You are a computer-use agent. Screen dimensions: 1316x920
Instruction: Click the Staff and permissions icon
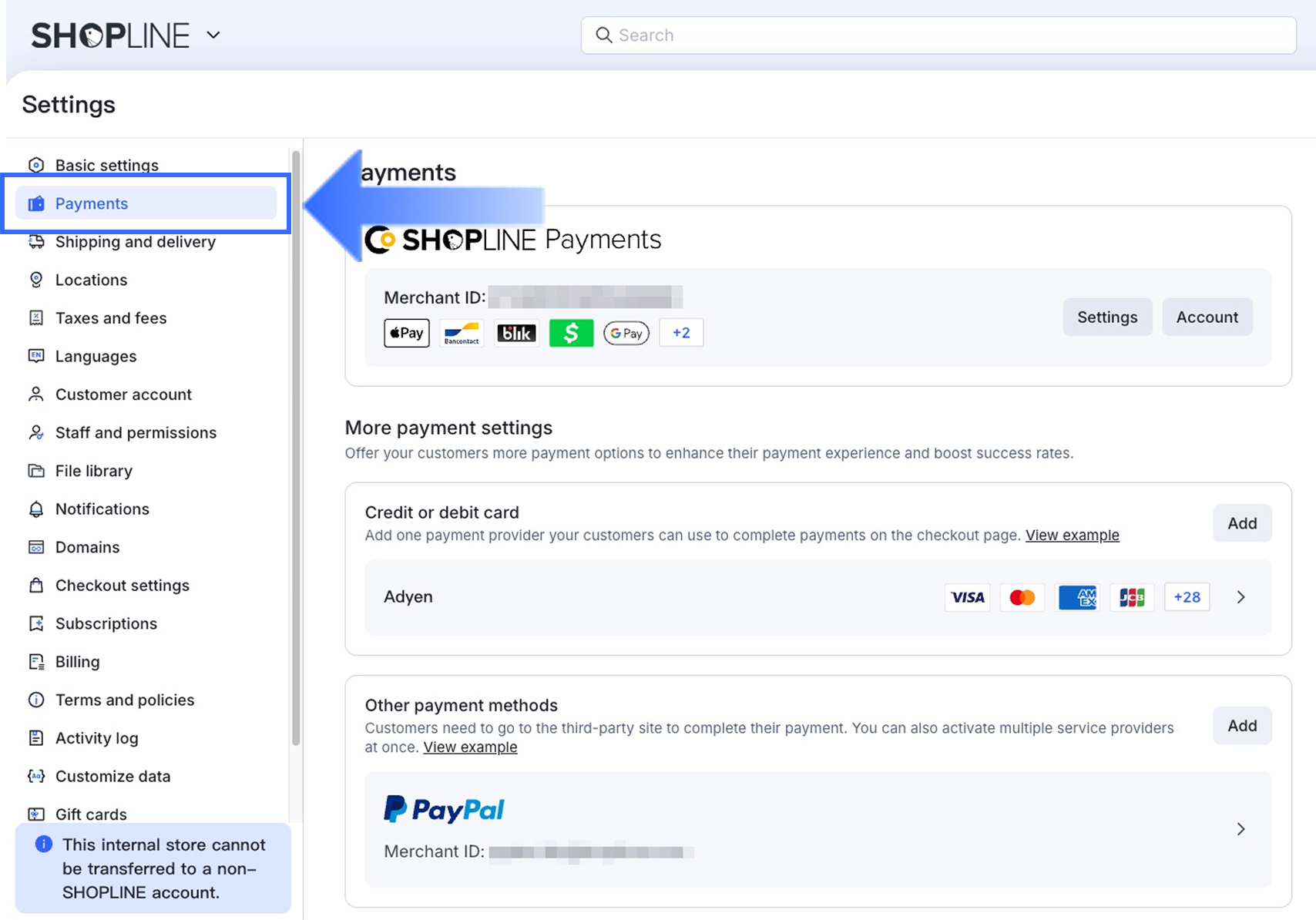(36, 432)
